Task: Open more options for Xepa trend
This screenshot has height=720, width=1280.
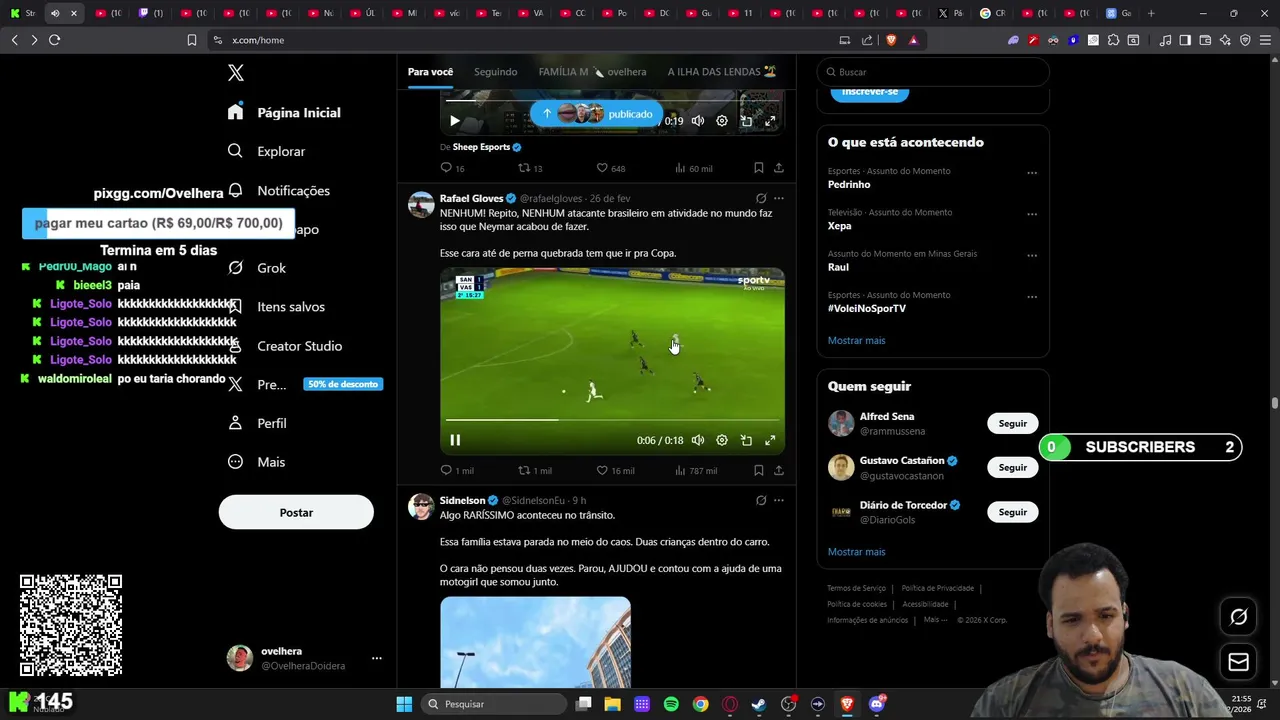Action: coord(1032,214)
